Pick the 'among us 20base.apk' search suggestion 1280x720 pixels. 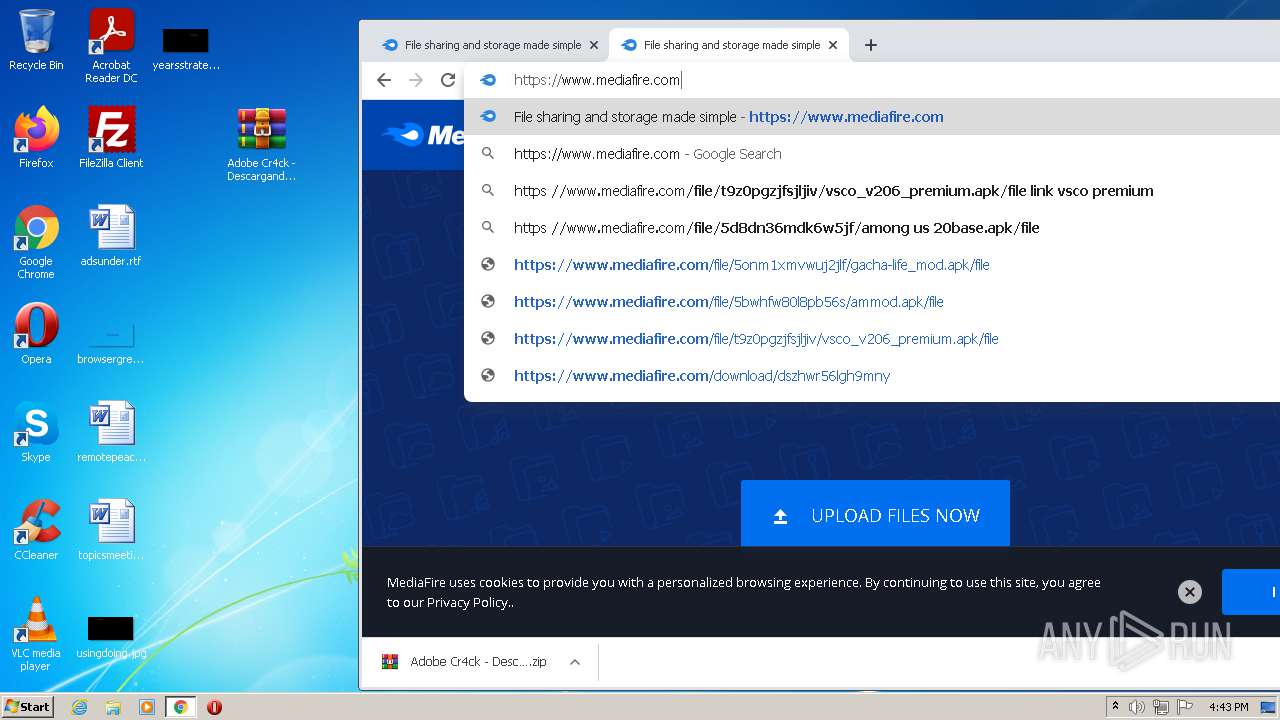(872, 228)
